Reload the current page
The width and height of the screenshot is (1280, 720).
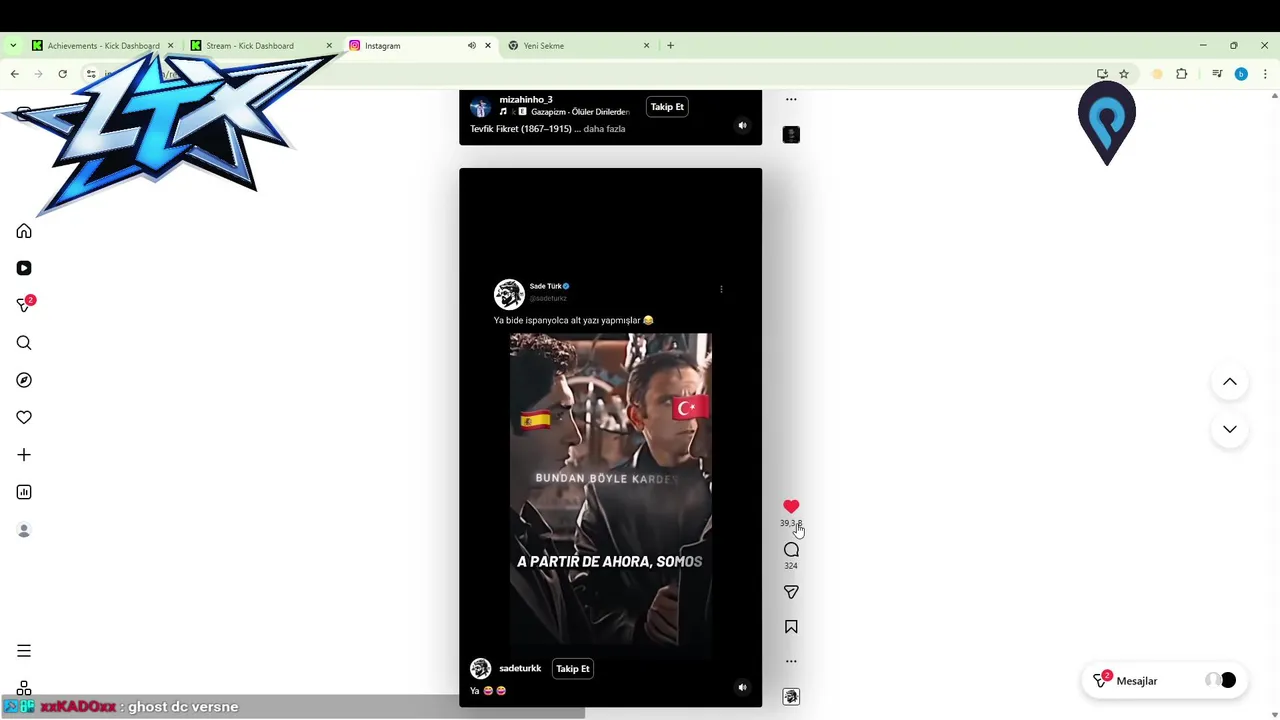[62, 74]
